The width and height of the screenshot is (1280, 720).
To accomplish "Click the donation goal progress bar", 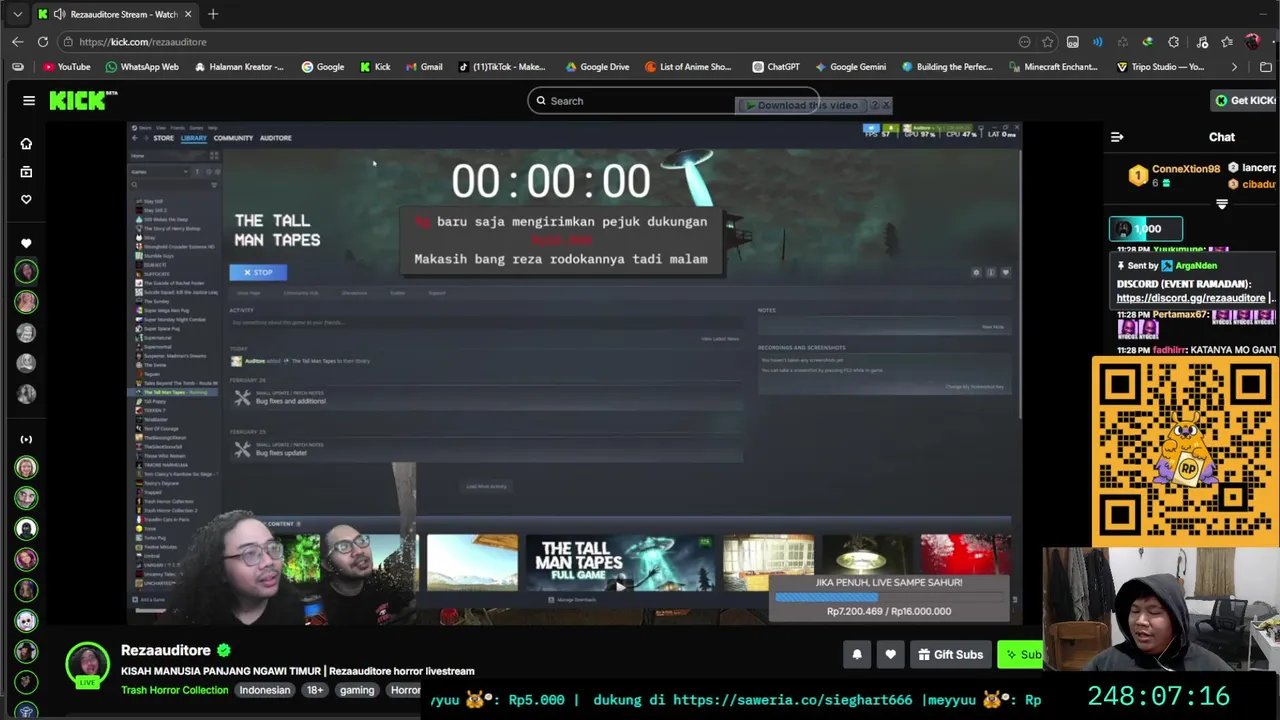I will (889, 597).
